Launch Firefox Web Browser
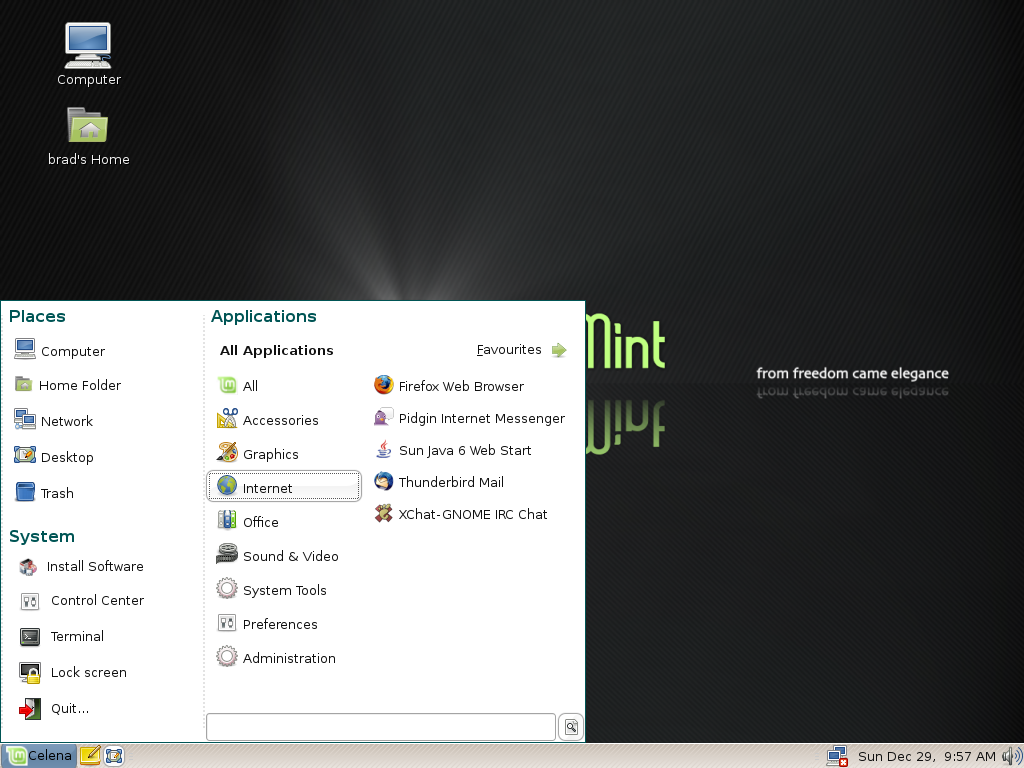1024x768 pixels. [x=449, y=385]
